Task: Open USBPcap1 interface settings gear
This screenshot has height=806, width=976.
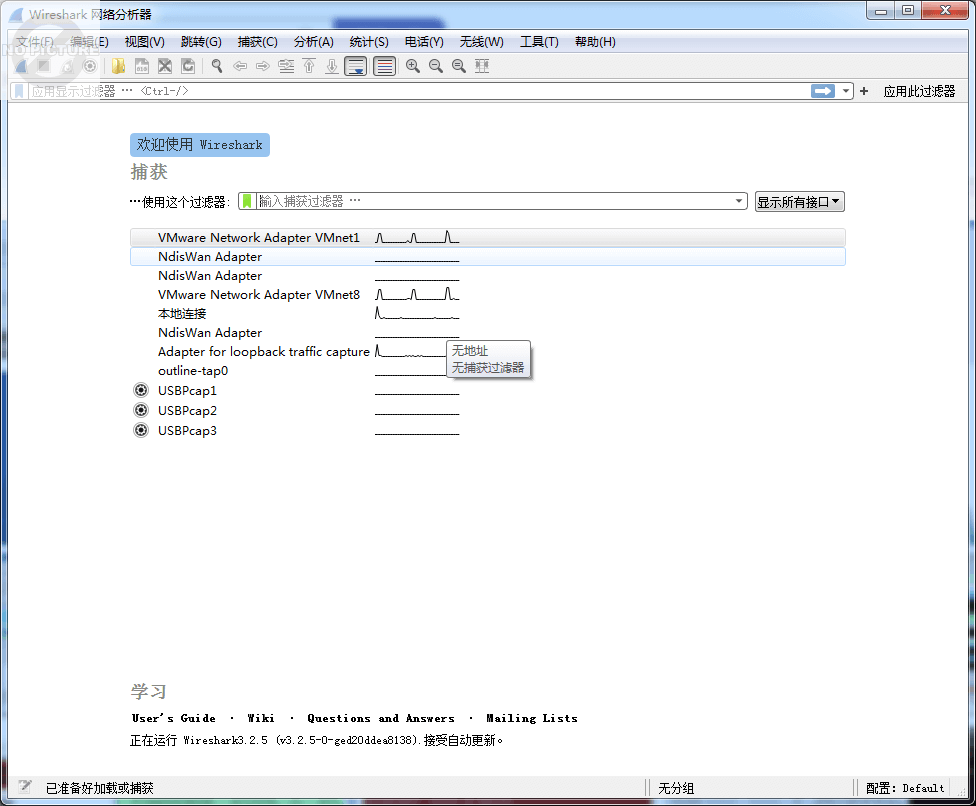Action: (x=141, y=390)
